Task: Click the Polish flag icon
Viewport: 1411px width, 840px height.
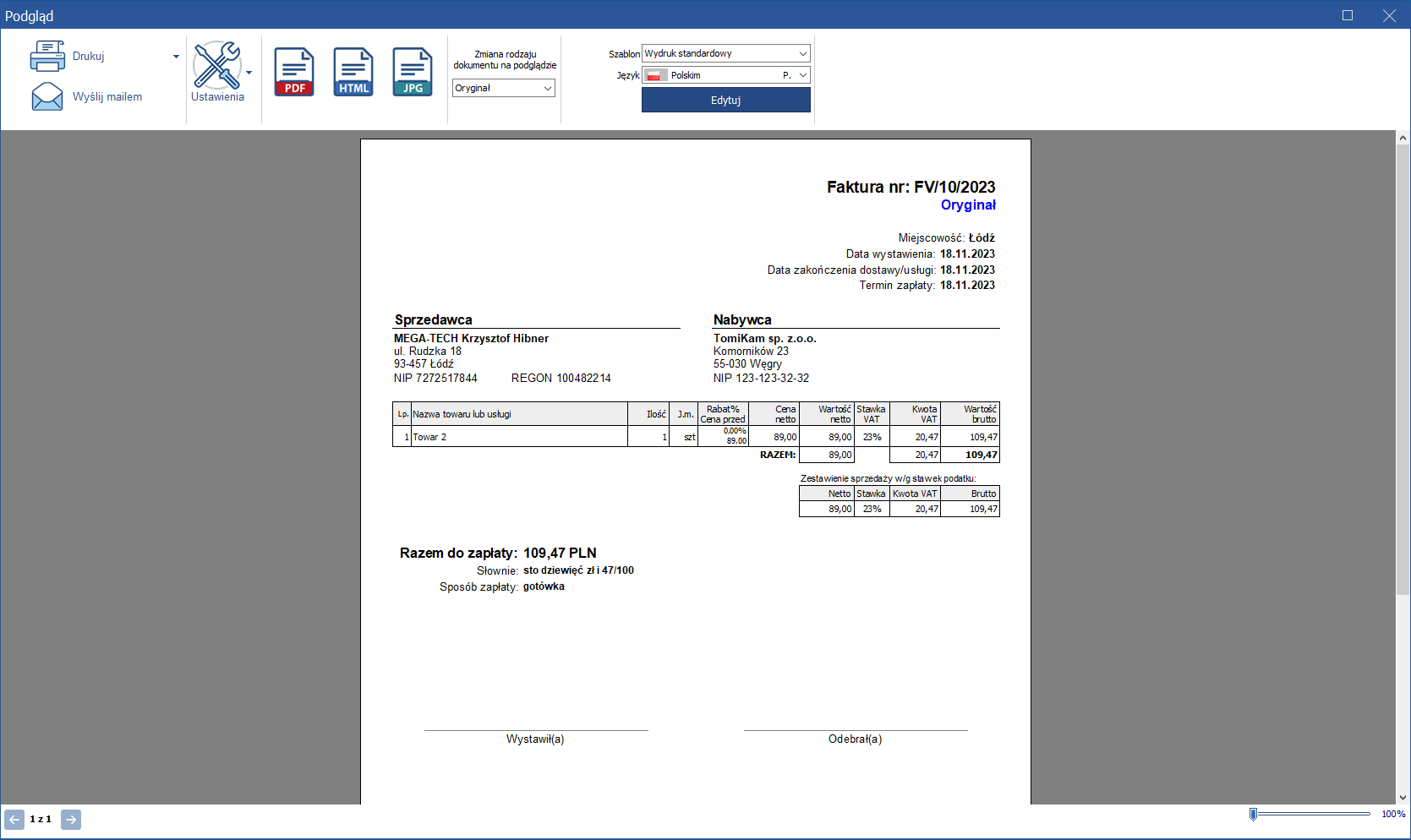Action: tap(656, 75)
